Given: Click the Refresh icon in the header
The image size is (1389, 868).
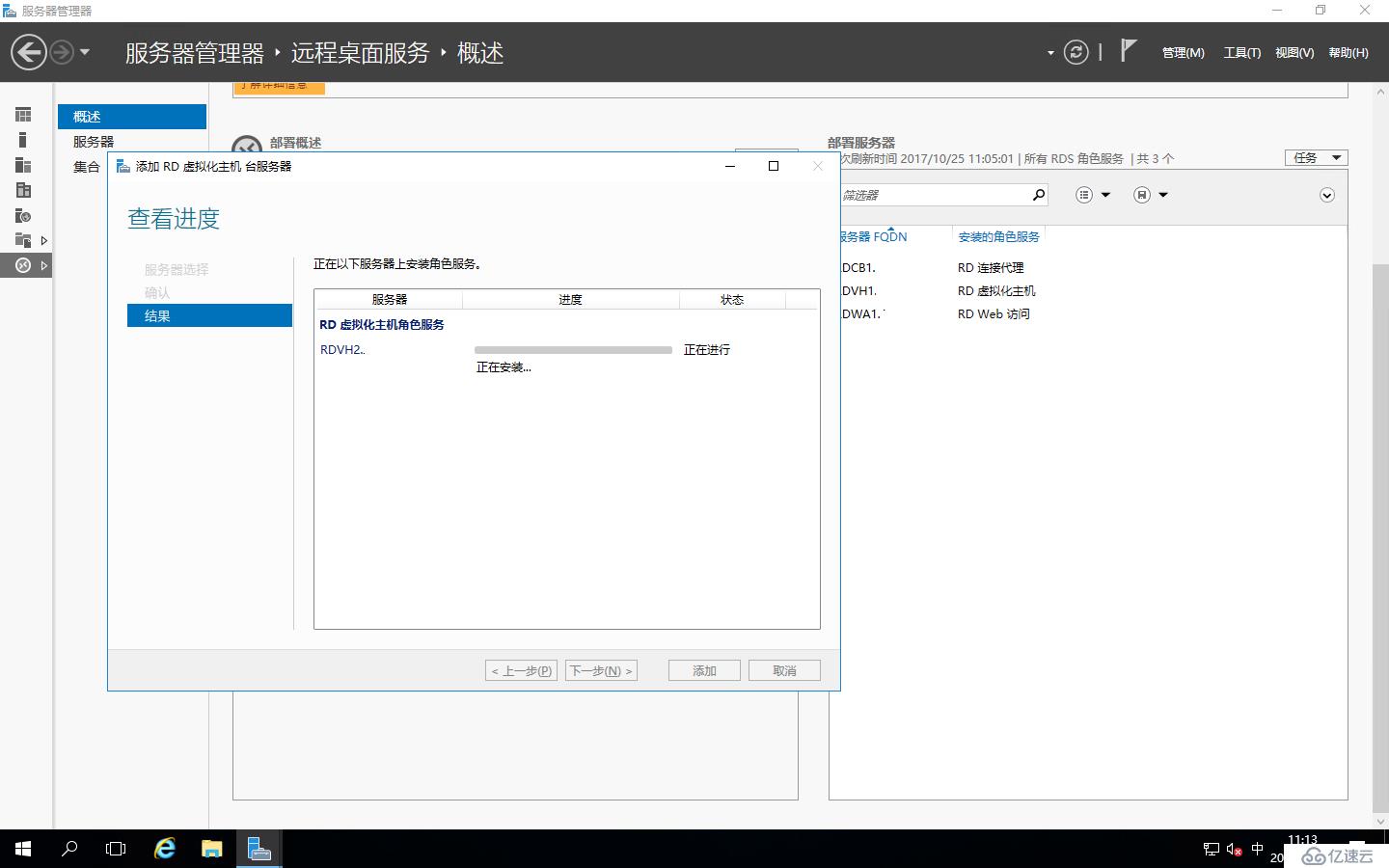Looking at the screenshot, I should point(1076,52).
